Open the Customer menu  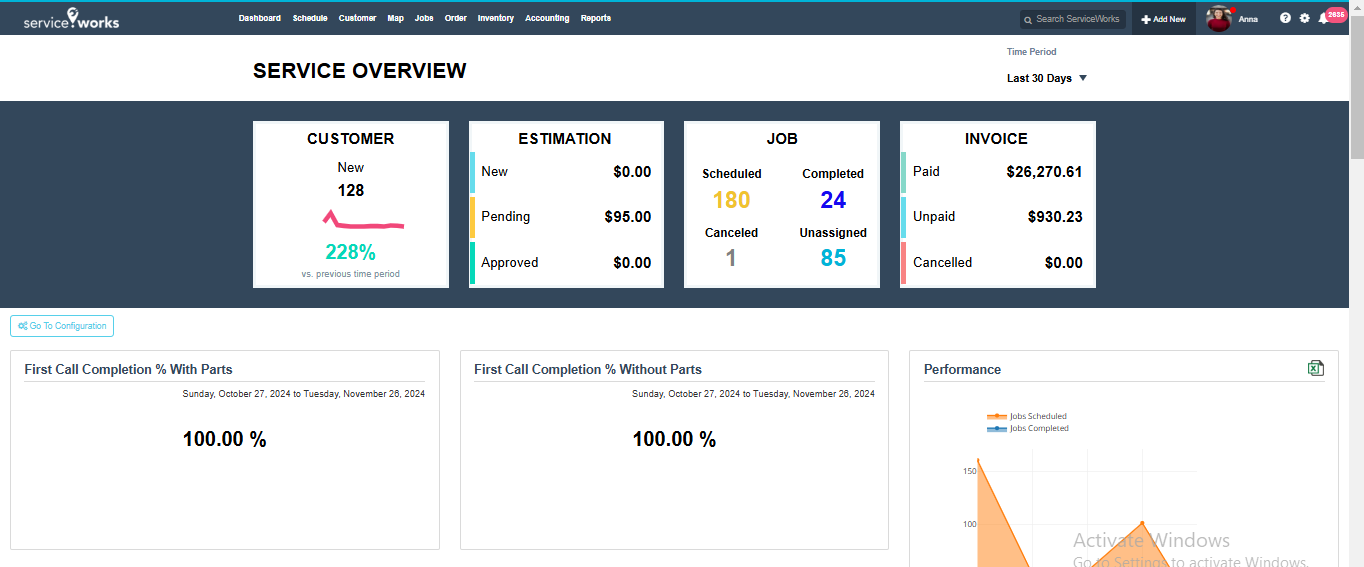click(x=358, y=18)
